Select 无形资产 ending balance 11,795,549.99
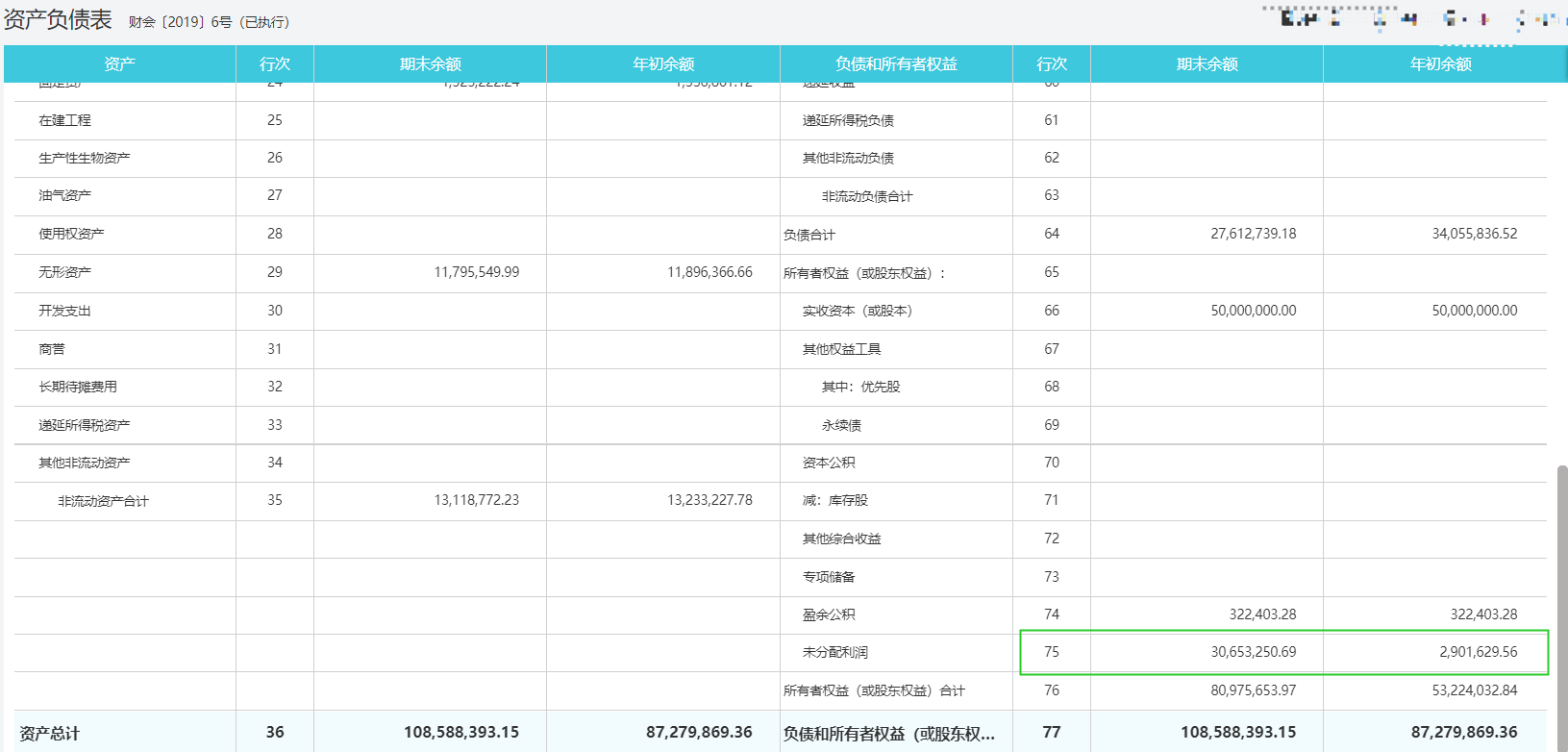This screenshot has width=1568, height=752. (x=476, y=273)
